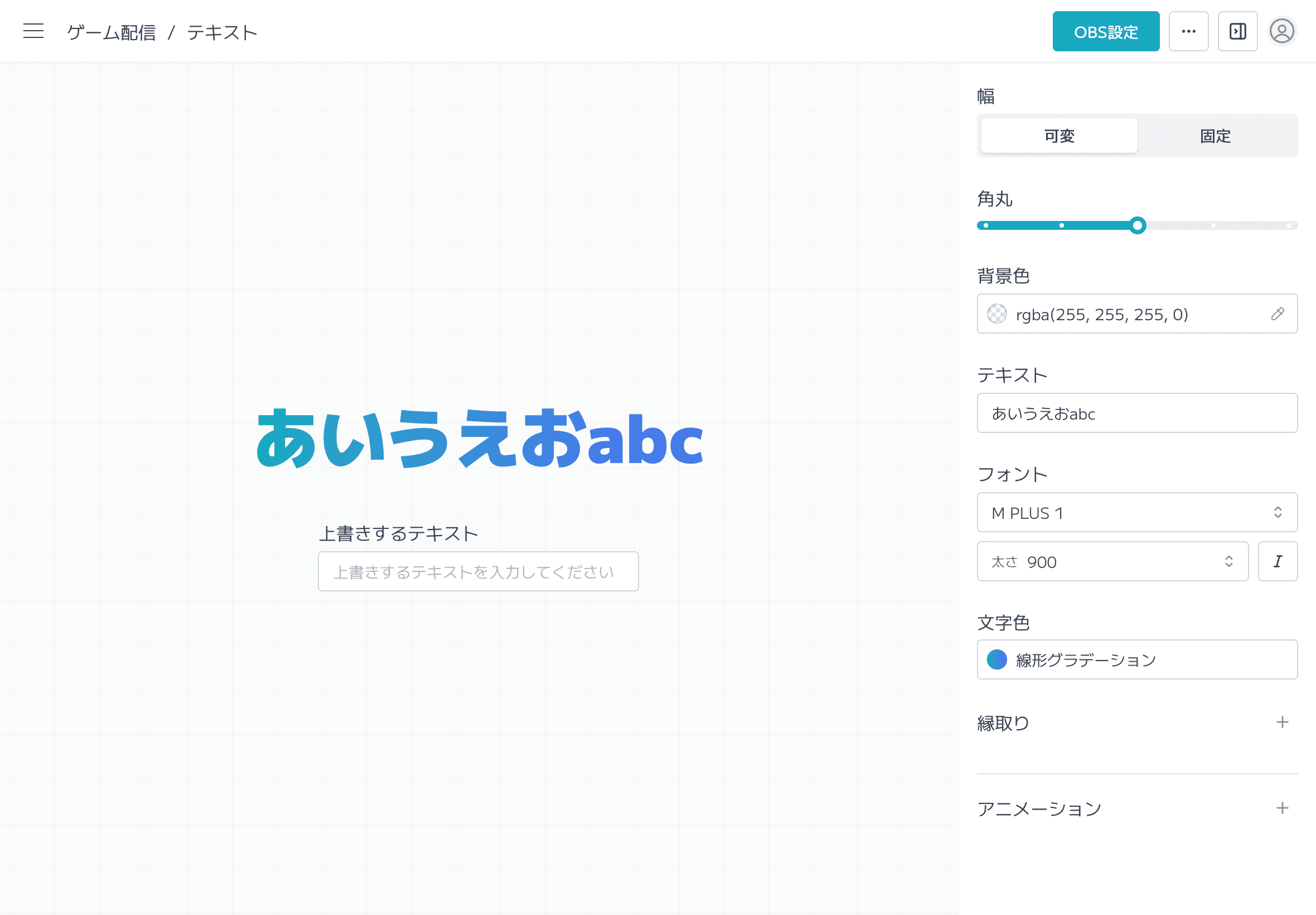Open the 太さ 900 weight dropdown
Screen dimensions: 1316x915
[x=1112, y=561]
